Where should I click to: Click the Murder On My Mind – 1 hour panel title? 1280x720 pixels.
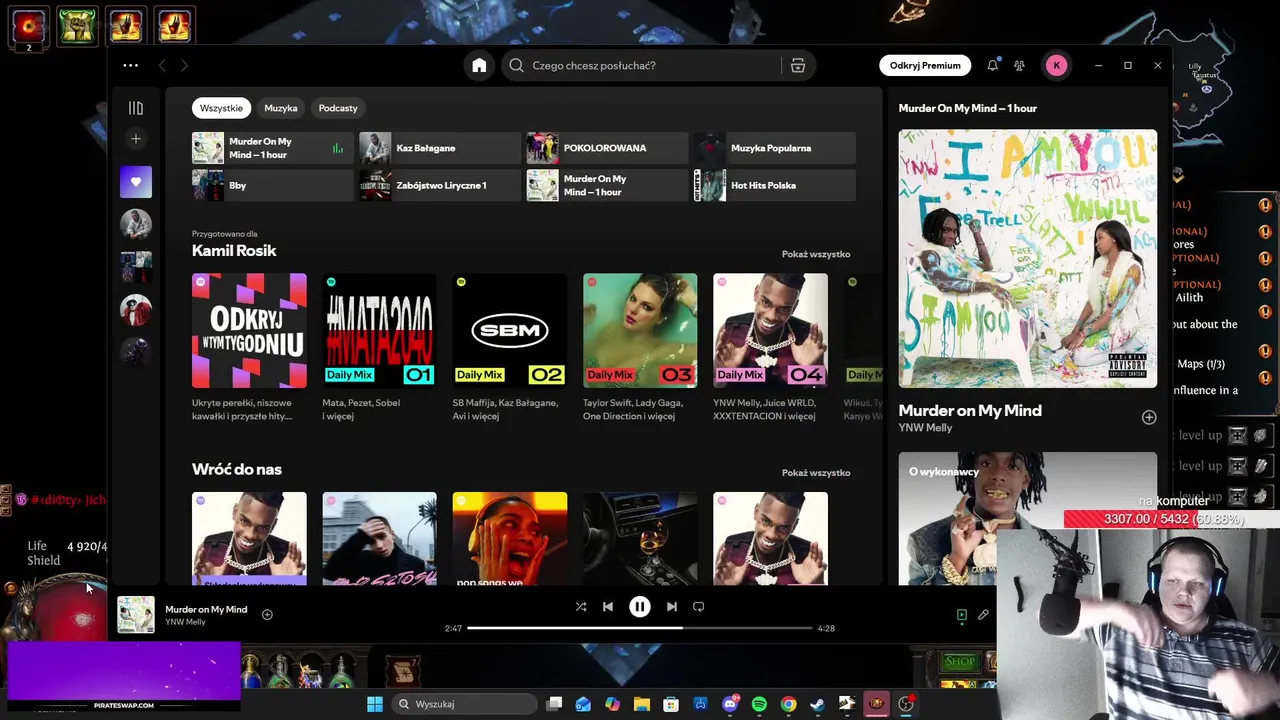click(967, 108)
